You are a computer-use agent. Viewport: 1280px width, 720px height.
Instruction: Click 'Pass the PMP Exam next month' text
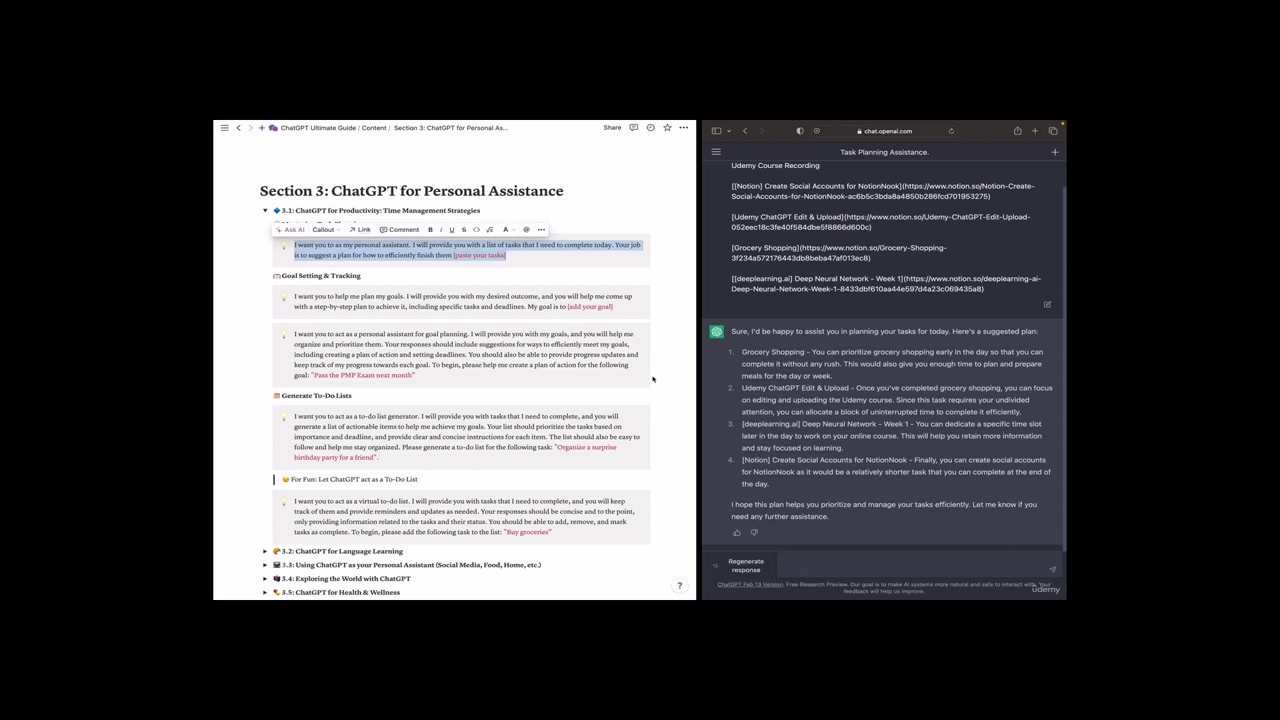pos(363,375)
